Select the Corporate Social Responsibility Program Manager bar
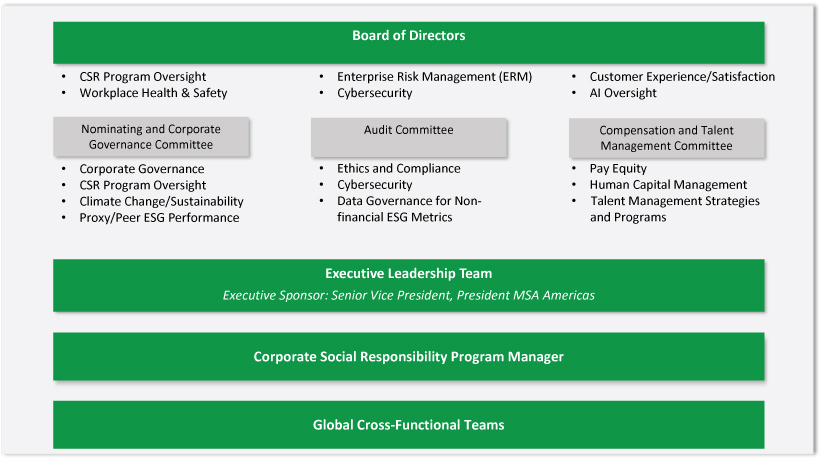 click(x=408, y=357)
